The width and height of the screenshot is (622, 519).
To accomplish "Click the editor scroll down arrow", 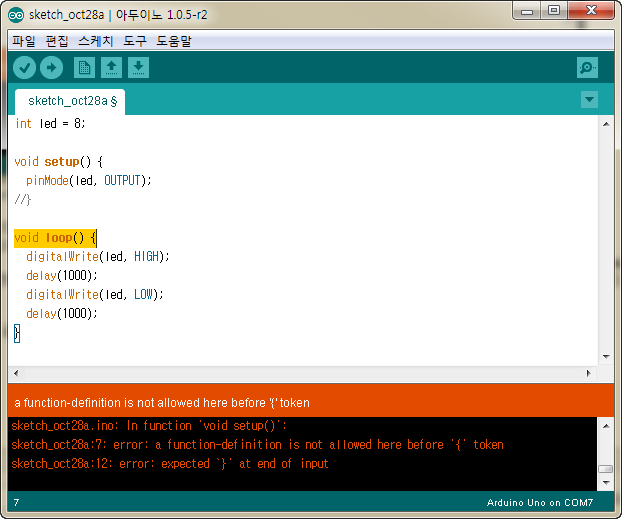I will (606, 356).
